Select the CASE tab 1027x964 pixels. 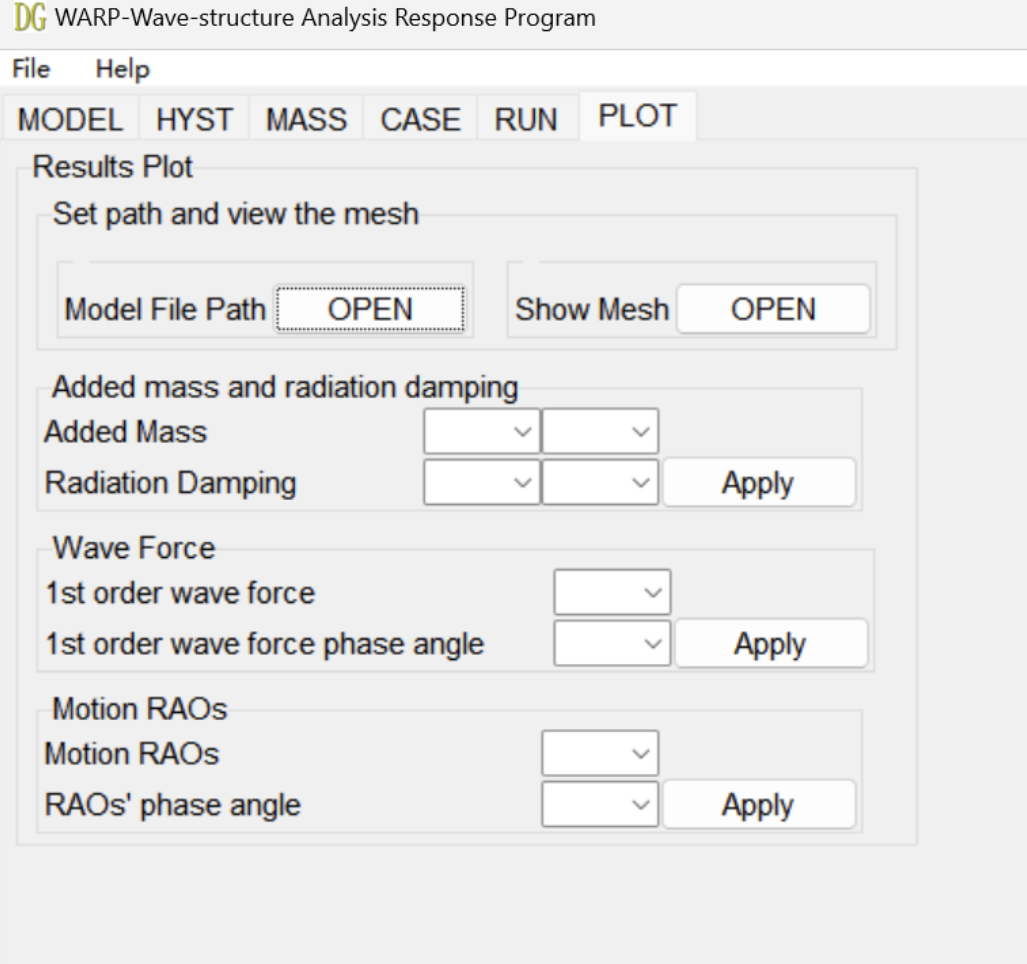tap(419, 121)
